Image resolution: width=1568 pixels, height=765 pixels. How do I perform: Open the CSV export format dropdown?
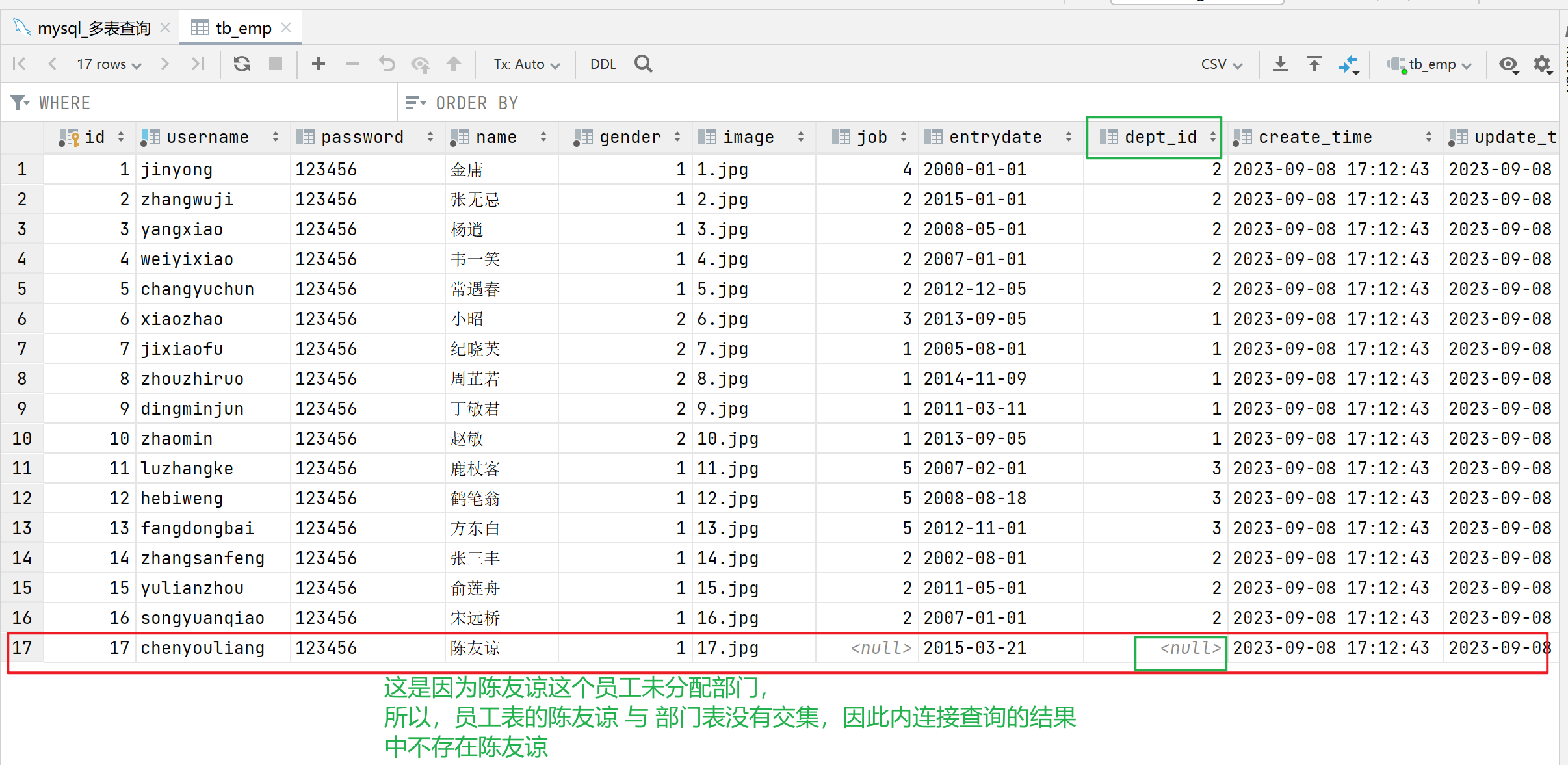1221,64
